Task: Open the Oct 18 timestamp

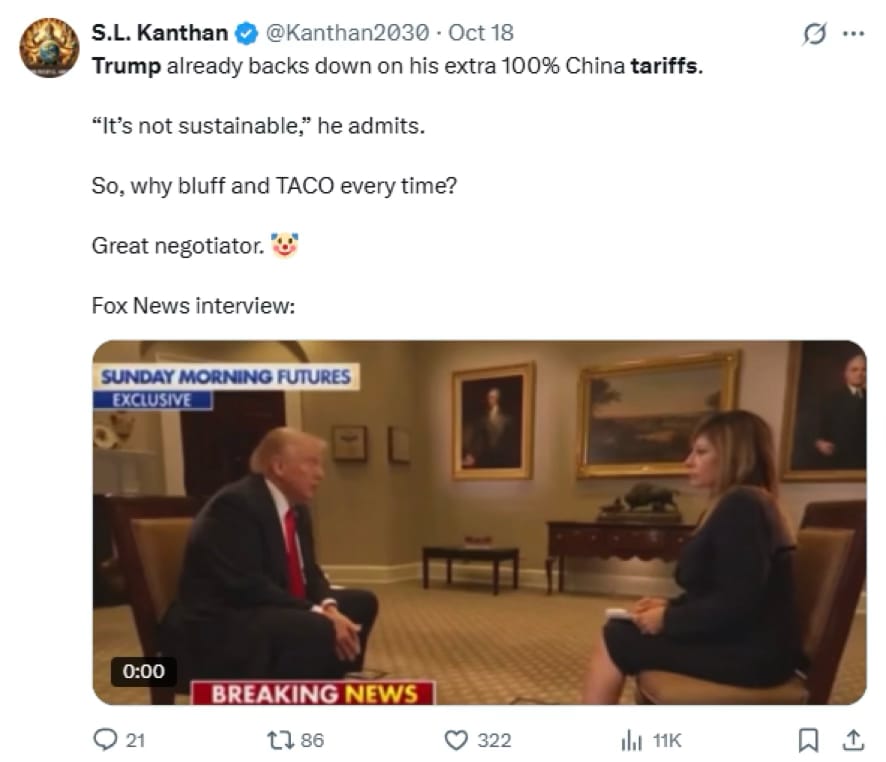Action: click(x=481, y=33)
